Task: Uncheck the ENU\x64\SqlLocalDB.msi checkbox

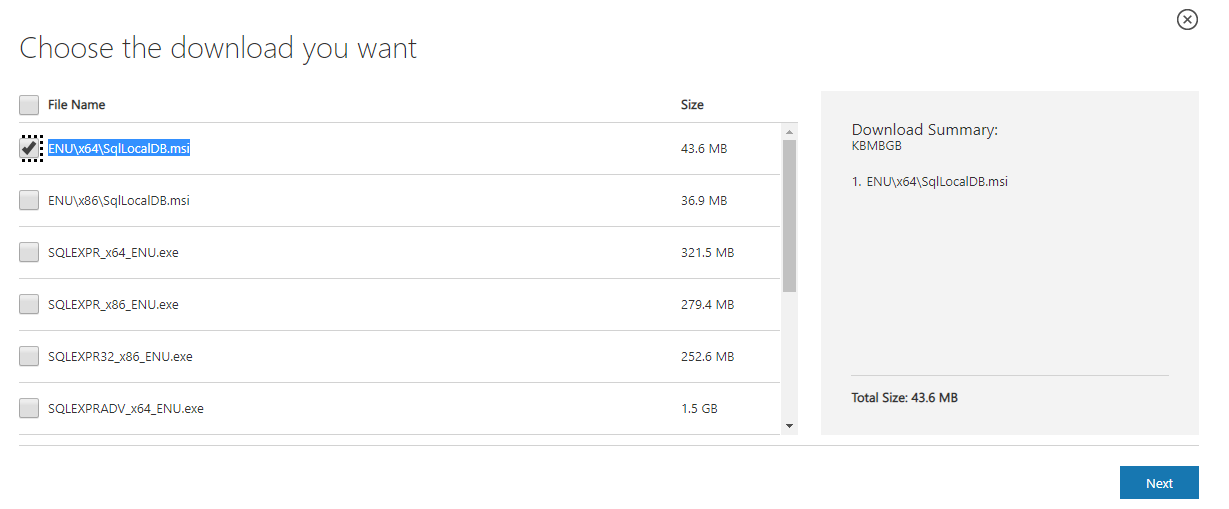Action: [29, 148]
